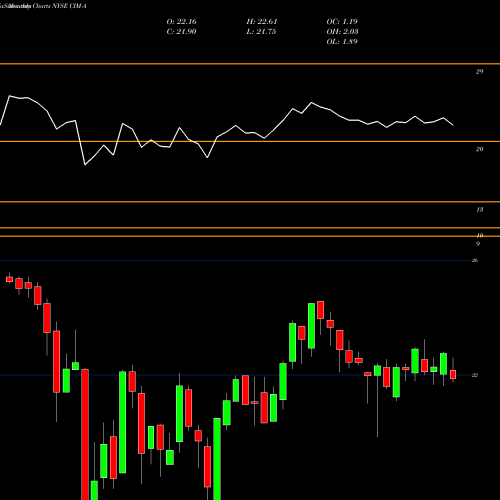Click the '20' axis label
This screenshot has width=500, height=500.
click(x=479, y=149)
